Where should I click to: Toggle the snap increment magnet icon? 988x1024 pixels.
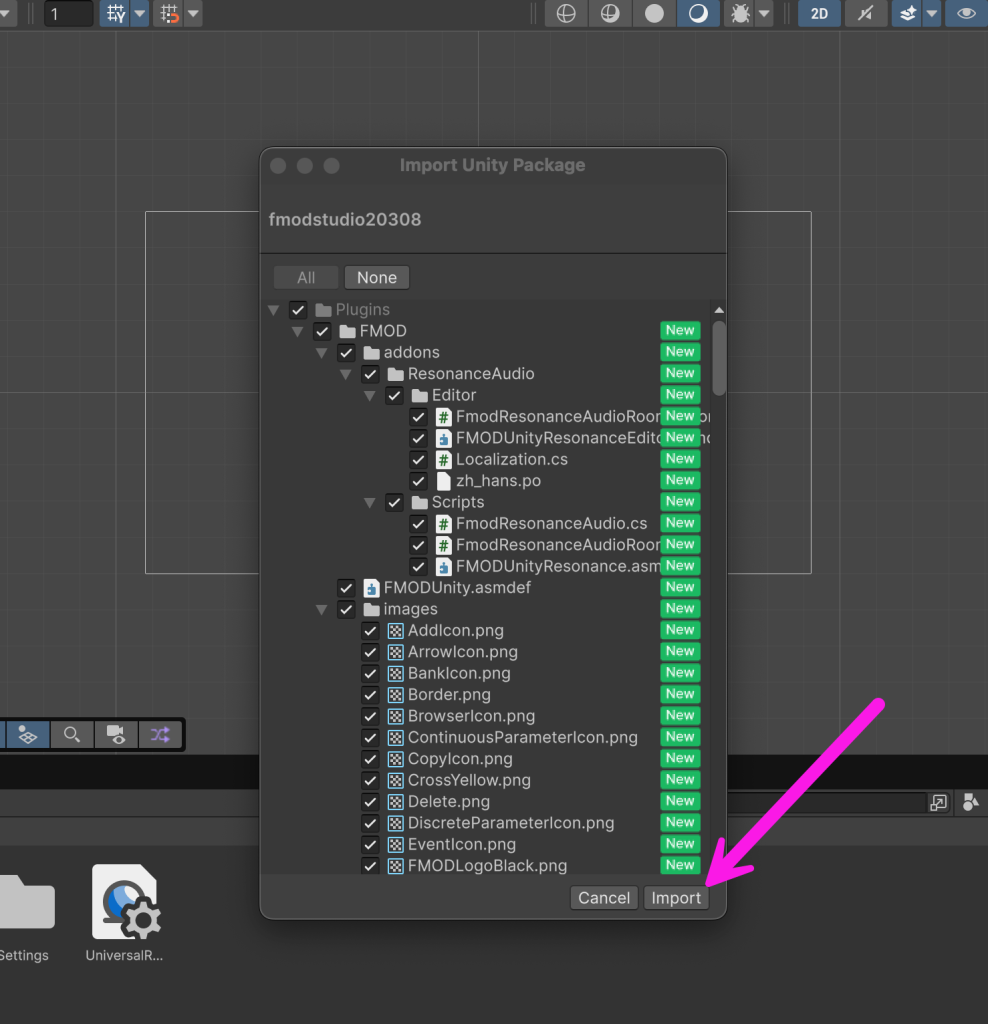click(x=170, y=13)
